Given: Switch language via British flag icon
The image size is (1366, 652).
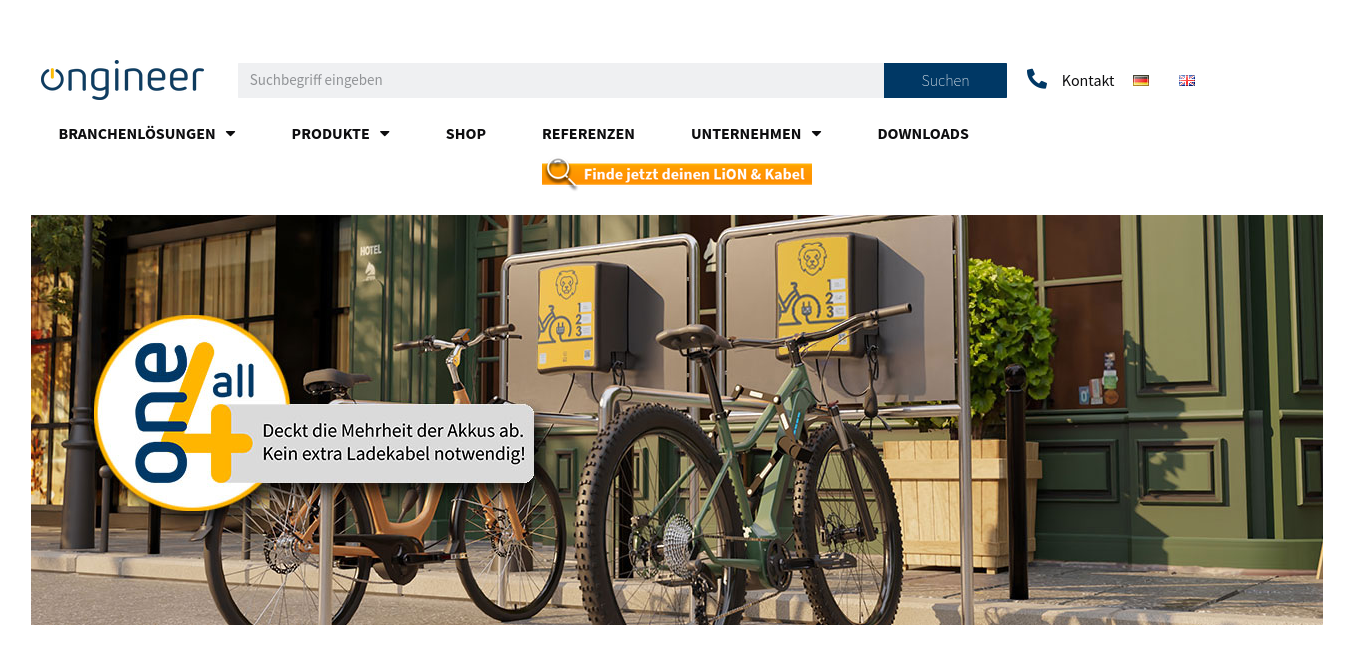Looking at the screenshot, I should point(1187,80).
